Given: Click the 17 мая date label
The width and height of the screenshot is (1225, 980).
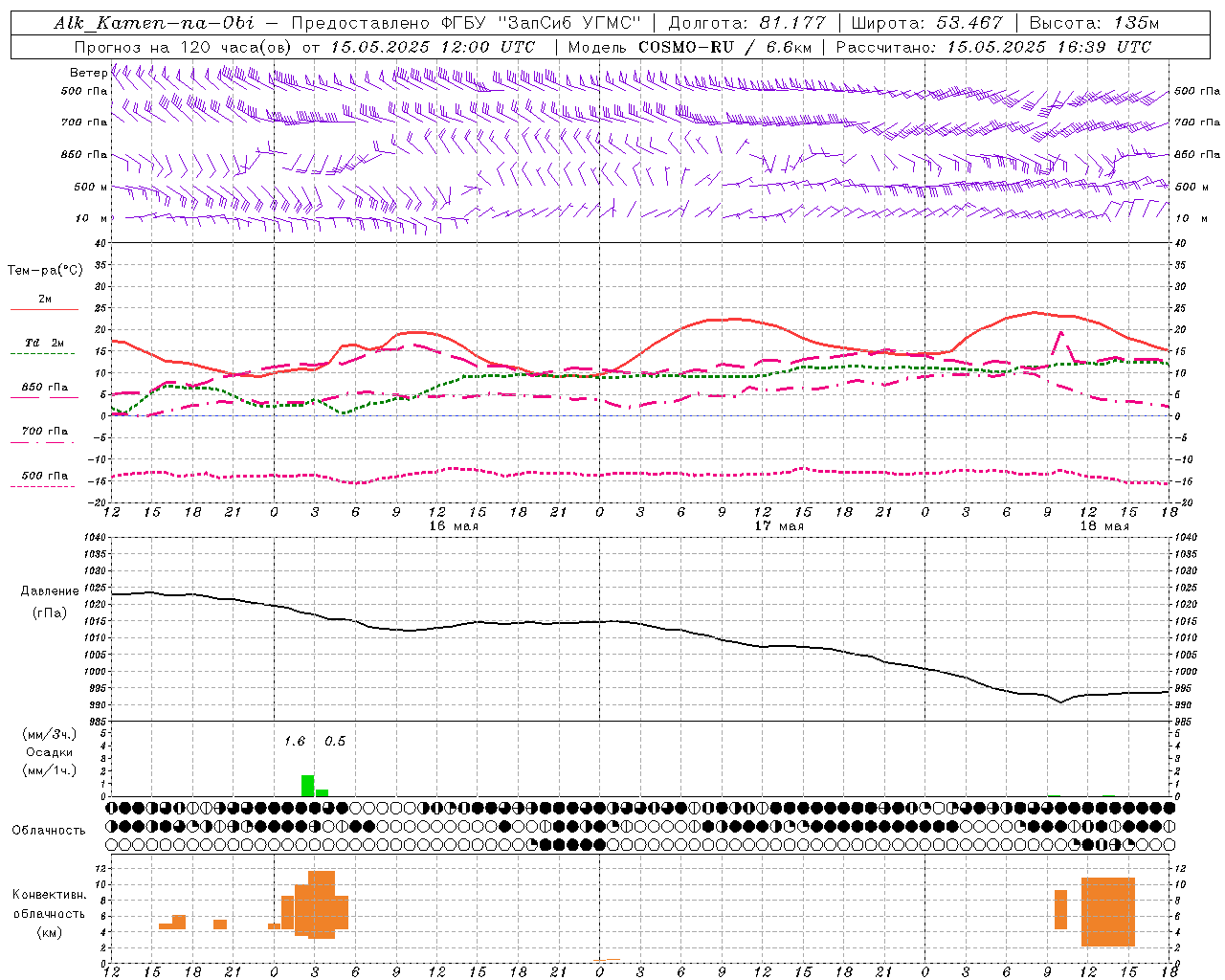Looking at the screenshot, I should (779, 526).
